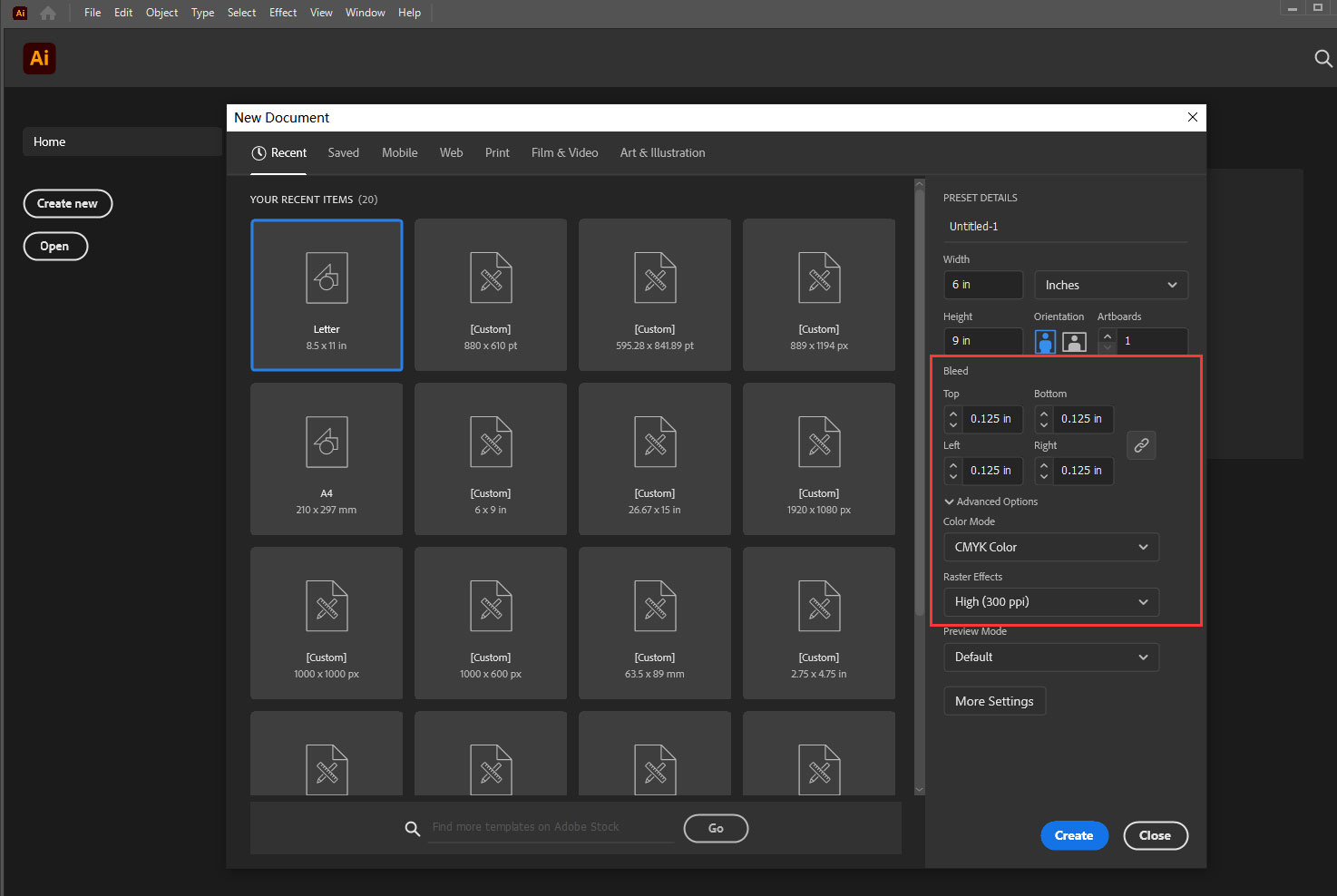Click the preset list scrollbar down arrow
Image resolution: width=1337 pixels, height=896 pixels.
(919, 789)
